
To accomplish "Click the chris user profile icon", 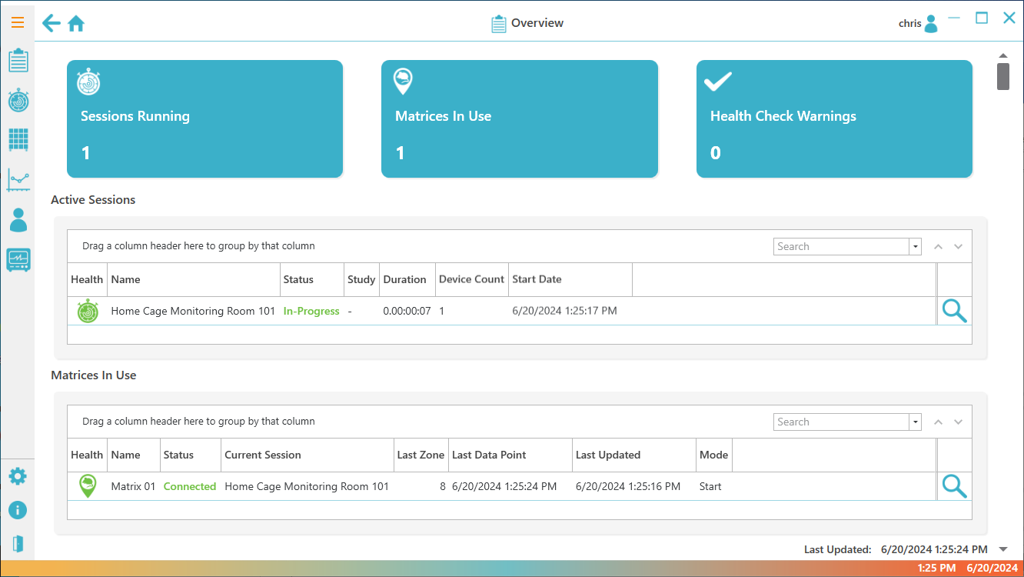I will pyautogui.click(x=931, y=23).
